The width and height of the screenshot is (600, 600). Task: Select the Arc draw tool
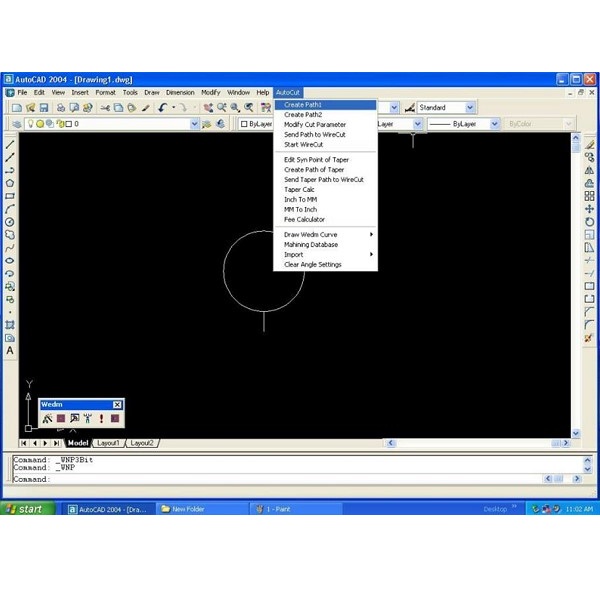[10, 209]
